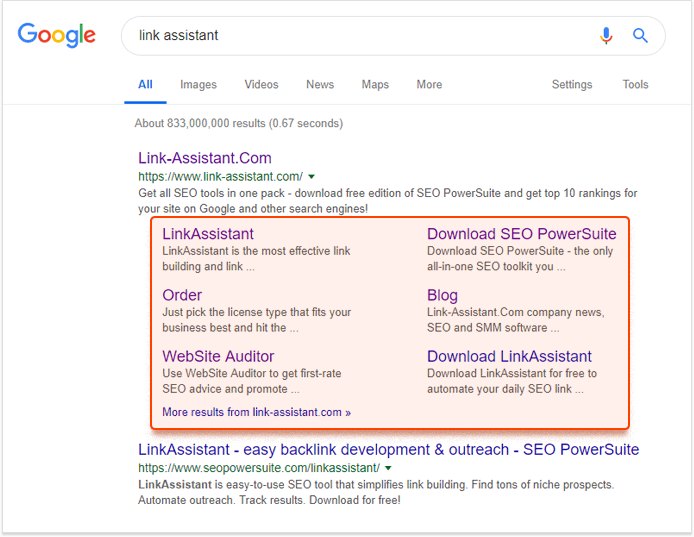
Task: Open the Download SEO PowerSuite sitelink
Action: (x=521, y=234)
